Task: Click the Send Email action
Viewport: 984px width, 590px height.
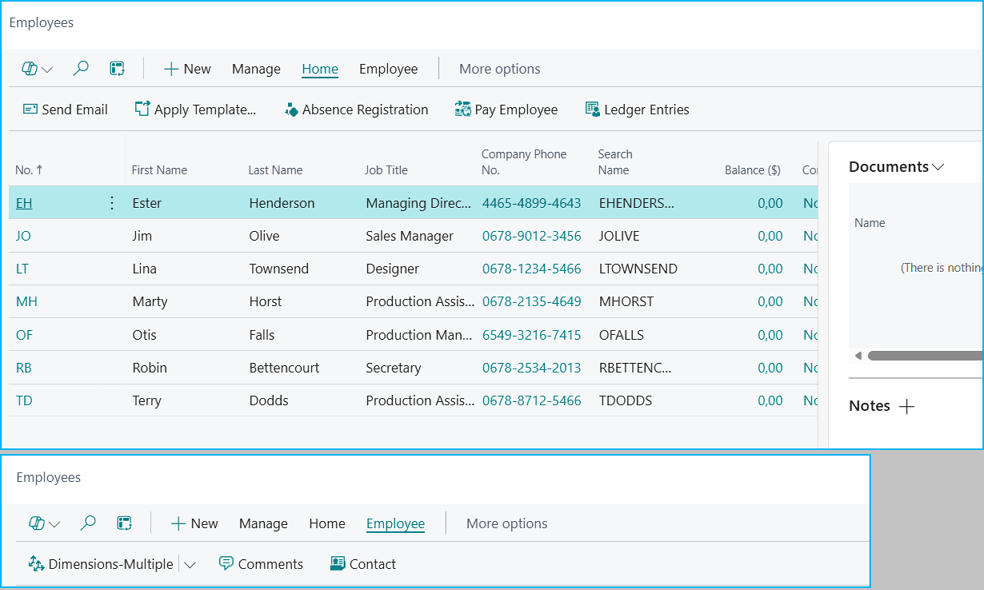Action: pyautogui.click(x=65, y=110)
